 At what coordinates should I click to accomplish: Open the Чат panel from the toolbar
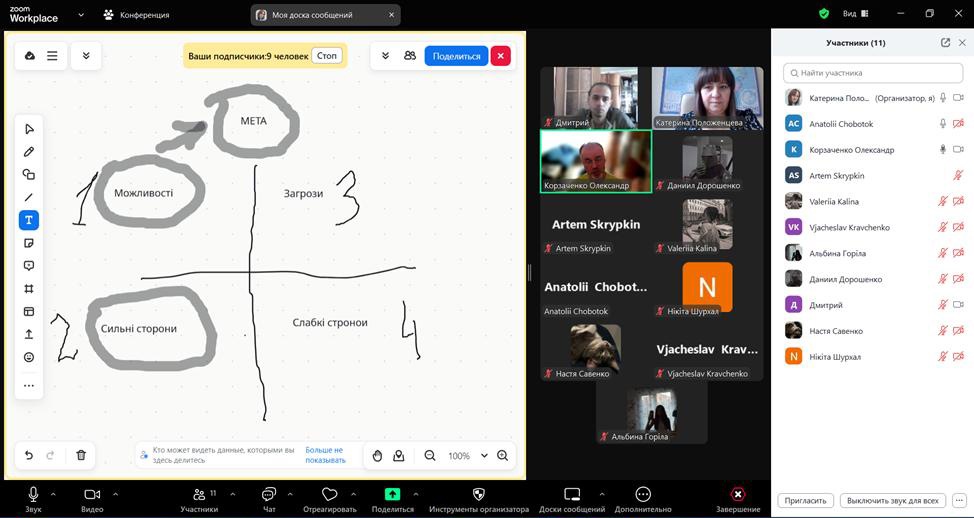pos(268,499)
